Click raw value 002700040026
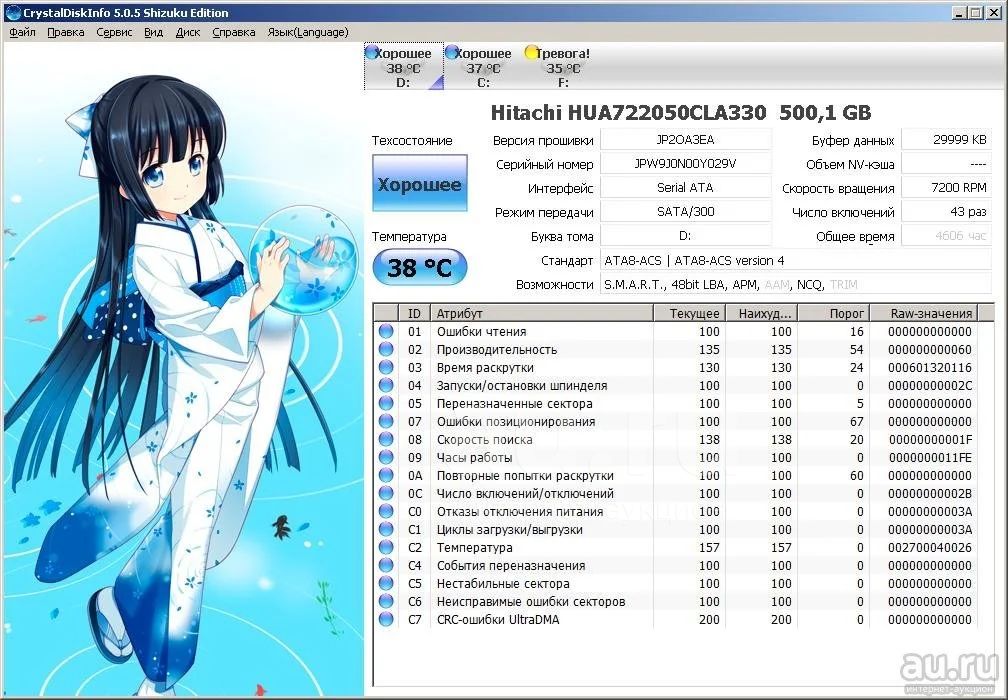This screenshot has width=1008, height=700. [930, 548]
